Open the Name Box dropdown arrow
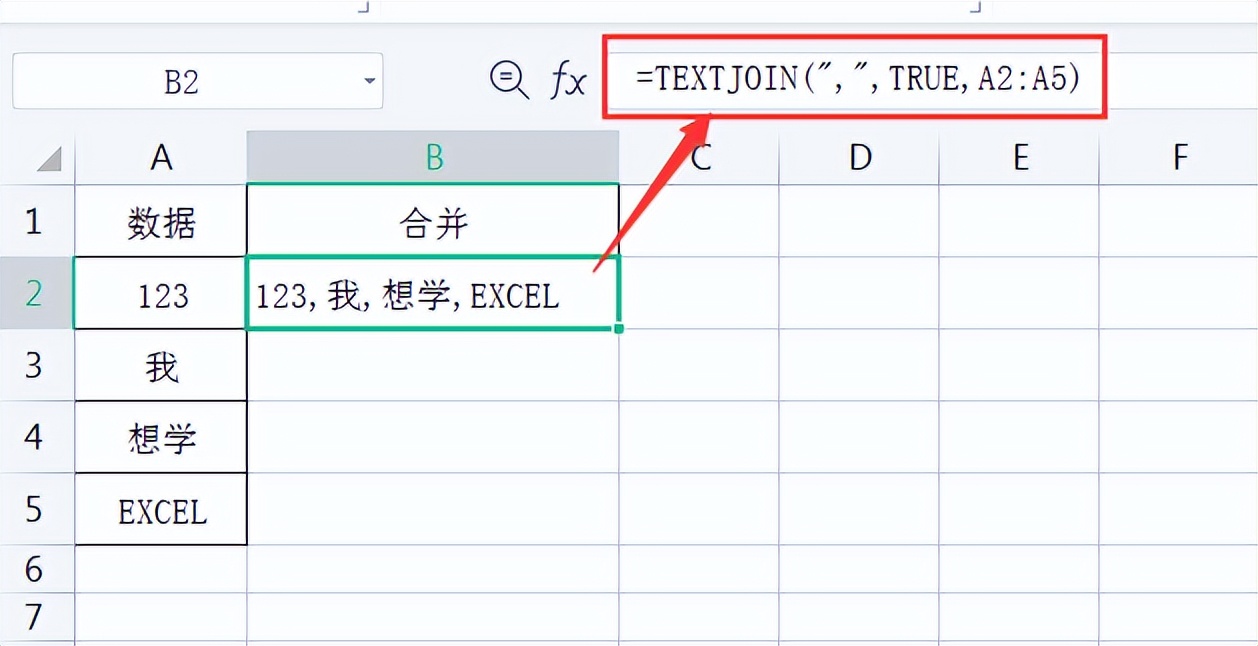1258x646 pixels. (x=369, y=81)
